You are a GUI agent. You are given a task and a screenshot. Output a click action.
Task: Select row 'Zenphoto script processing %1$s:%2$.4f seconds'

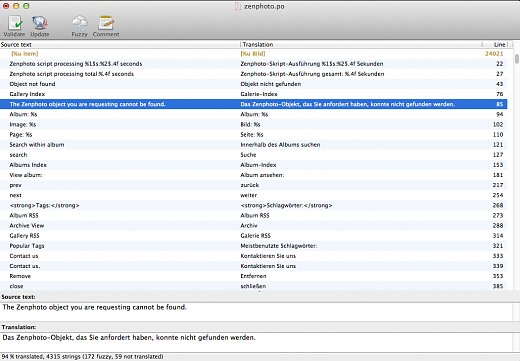pos(254,64)
